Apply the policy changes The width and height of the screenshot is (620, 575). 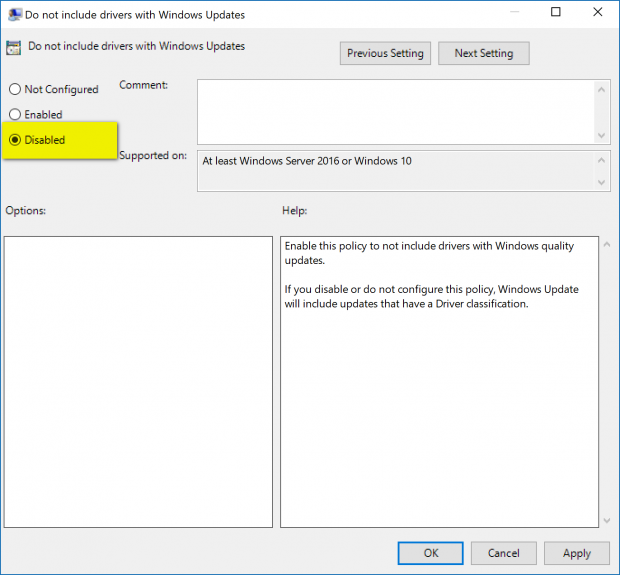point(577,553)
